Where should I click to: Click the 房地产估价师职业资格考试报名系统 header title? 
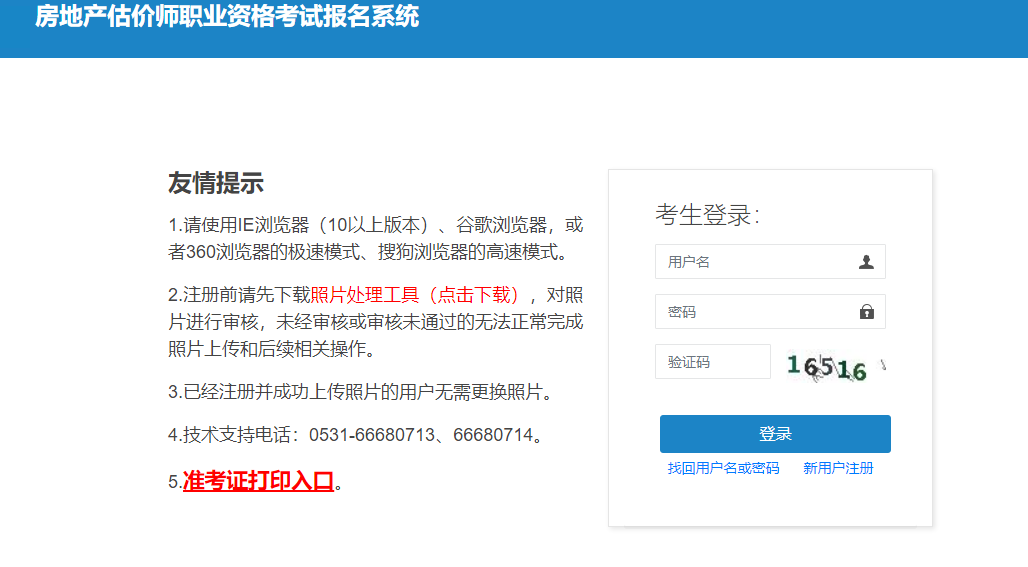[227, 17]
